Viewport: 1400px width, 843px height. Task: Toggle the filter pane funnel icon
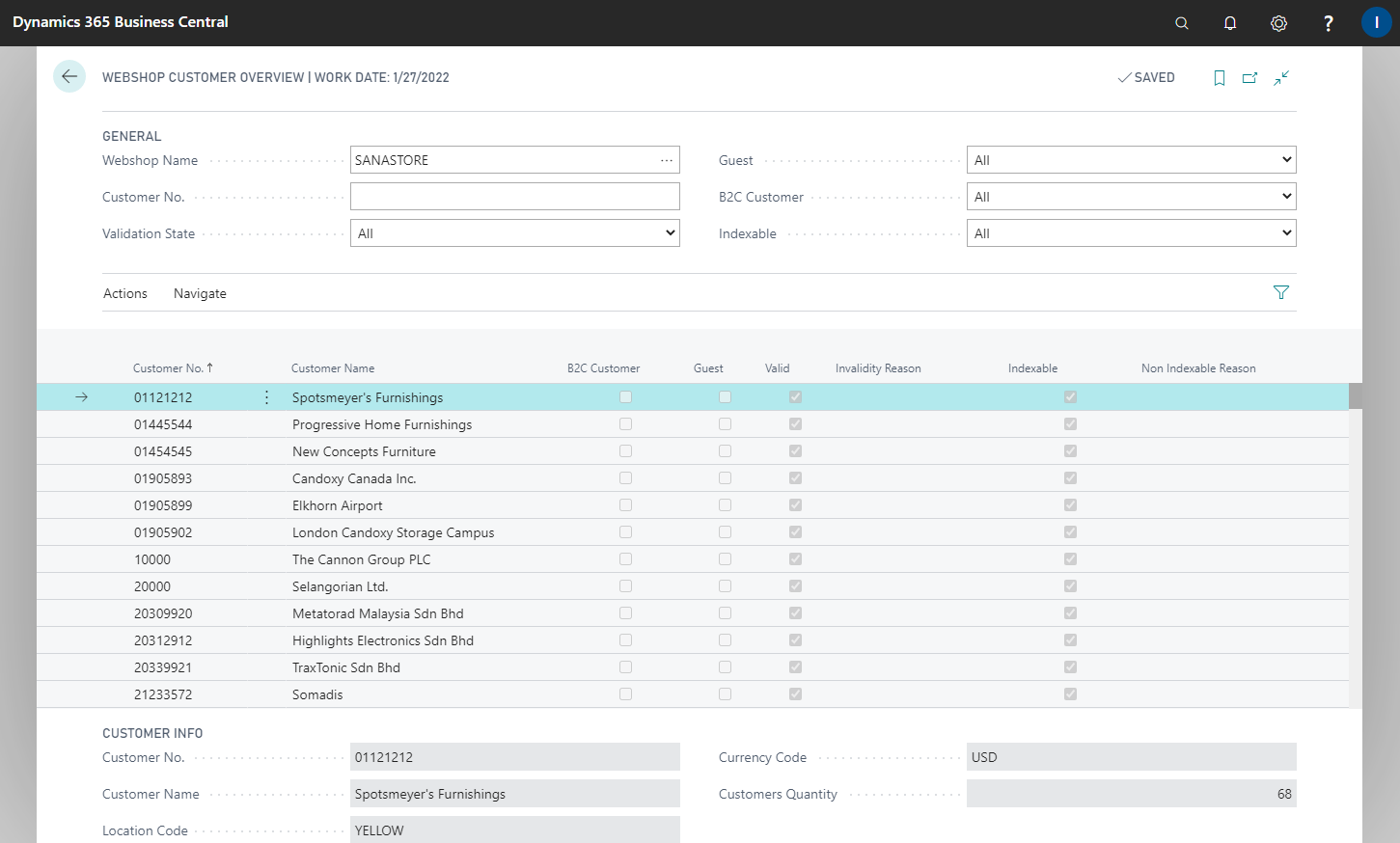(x=1281, y=292)
